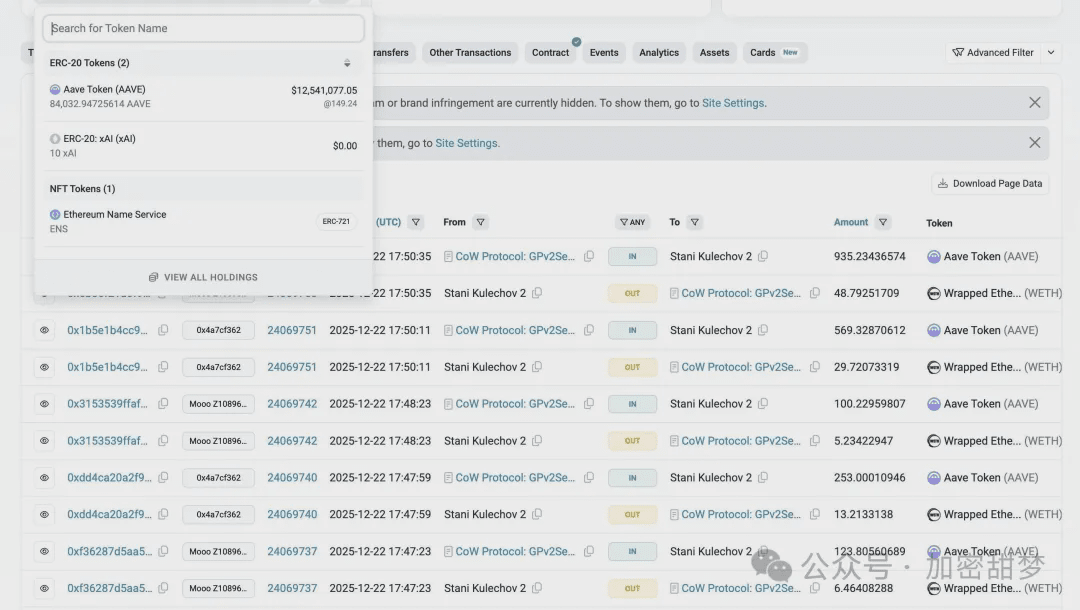Click the $12,541,077.05 Aave holdings value

click(x=324, y=90)
